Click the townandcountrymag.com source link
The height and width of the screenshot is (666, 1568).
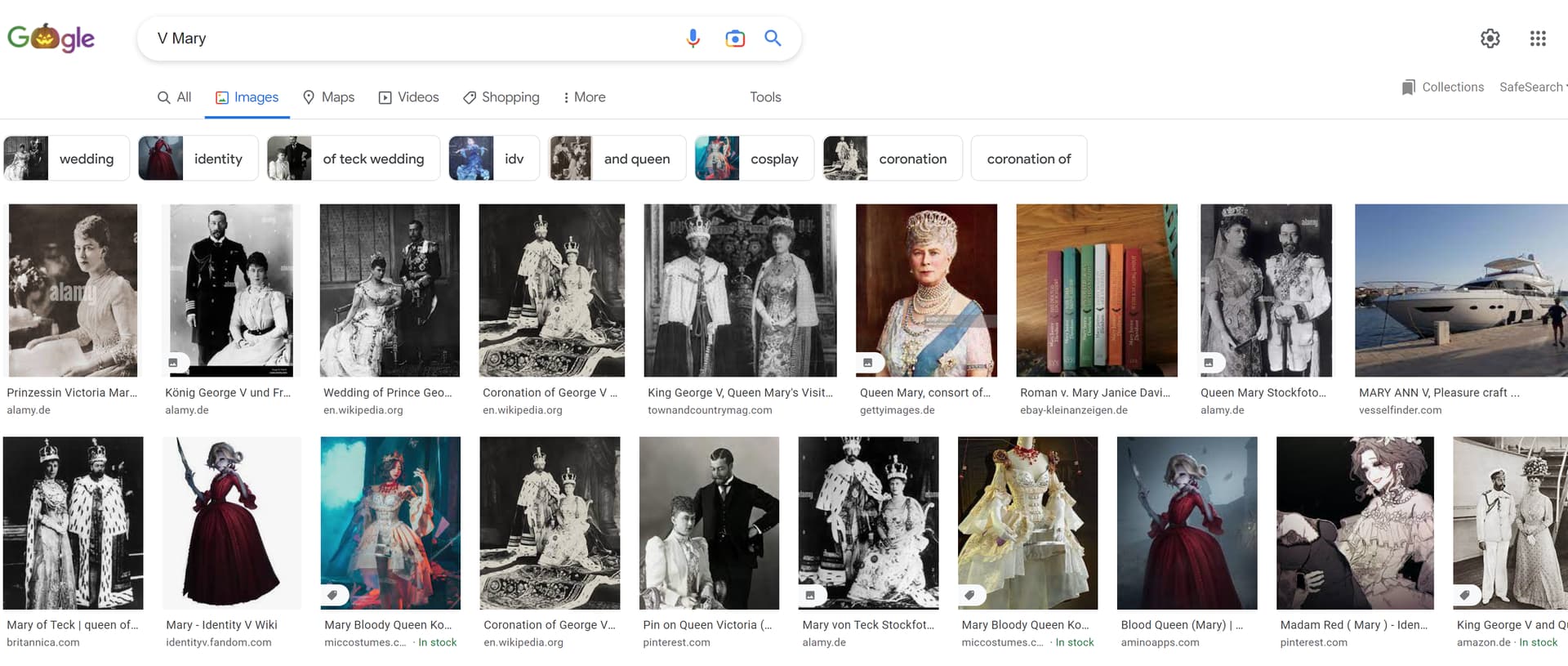(710, 410)
